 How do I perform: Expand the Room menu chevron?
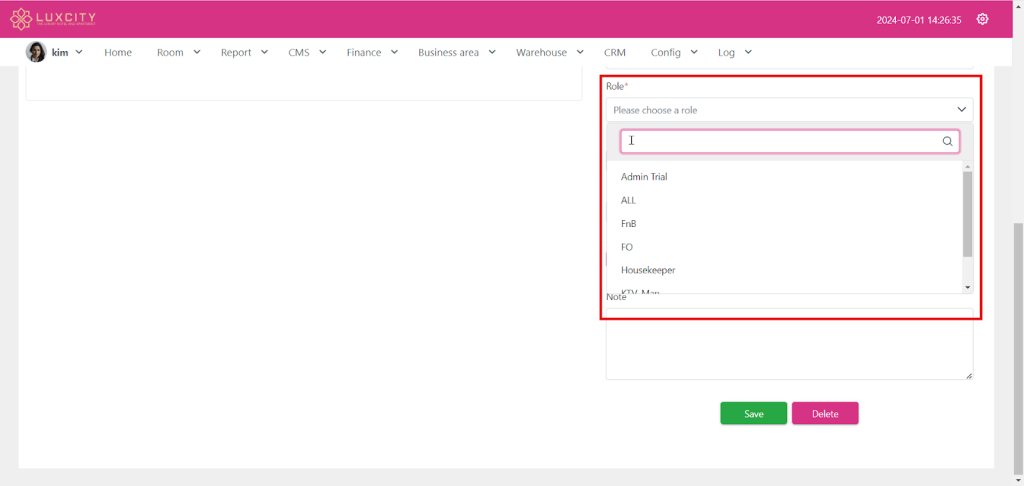(197, 52)
